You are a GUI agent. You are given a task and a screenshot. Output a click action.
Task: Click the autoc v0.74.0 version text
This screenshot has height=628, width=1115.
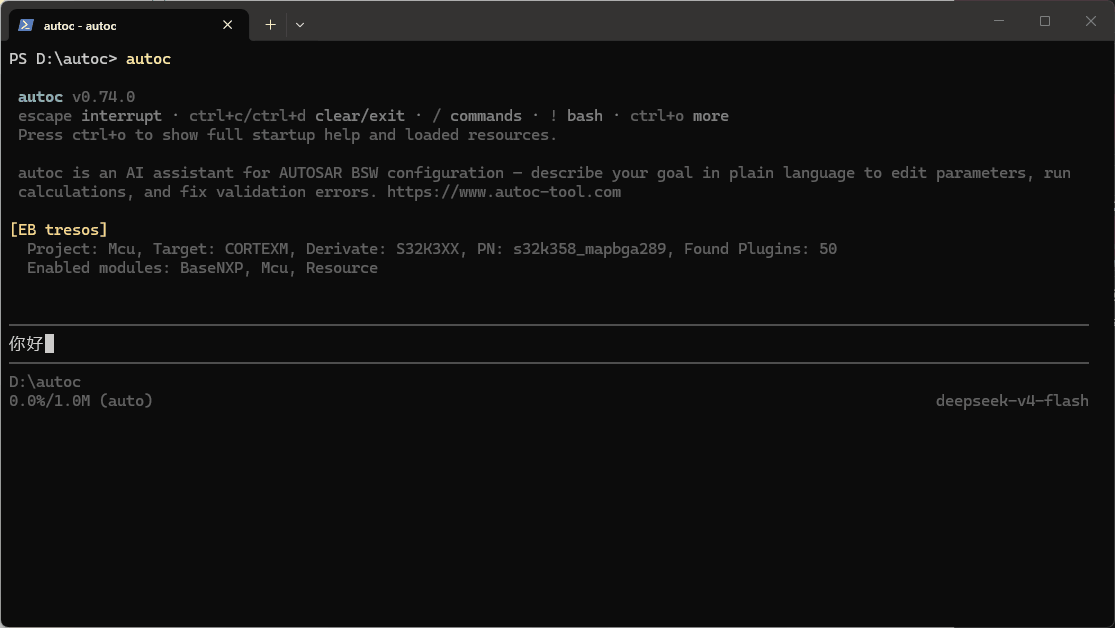pos(76,97)
